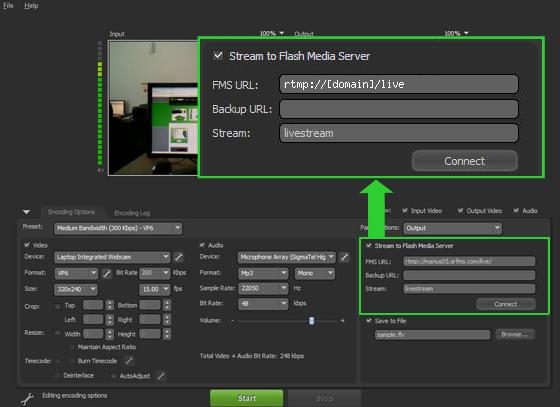The image size is (560, 407).
Task: Switch to the Encoding Options tab
Action: tap(71, 212)
